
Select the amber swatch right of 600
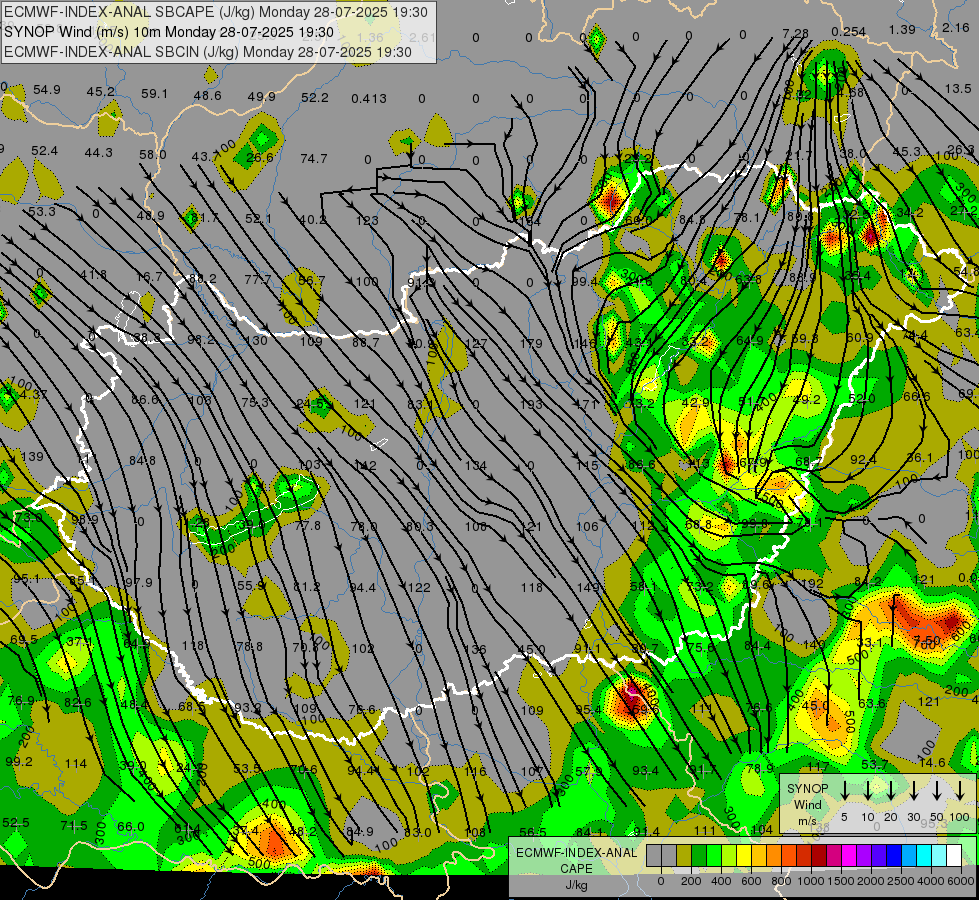pos(759,856)
